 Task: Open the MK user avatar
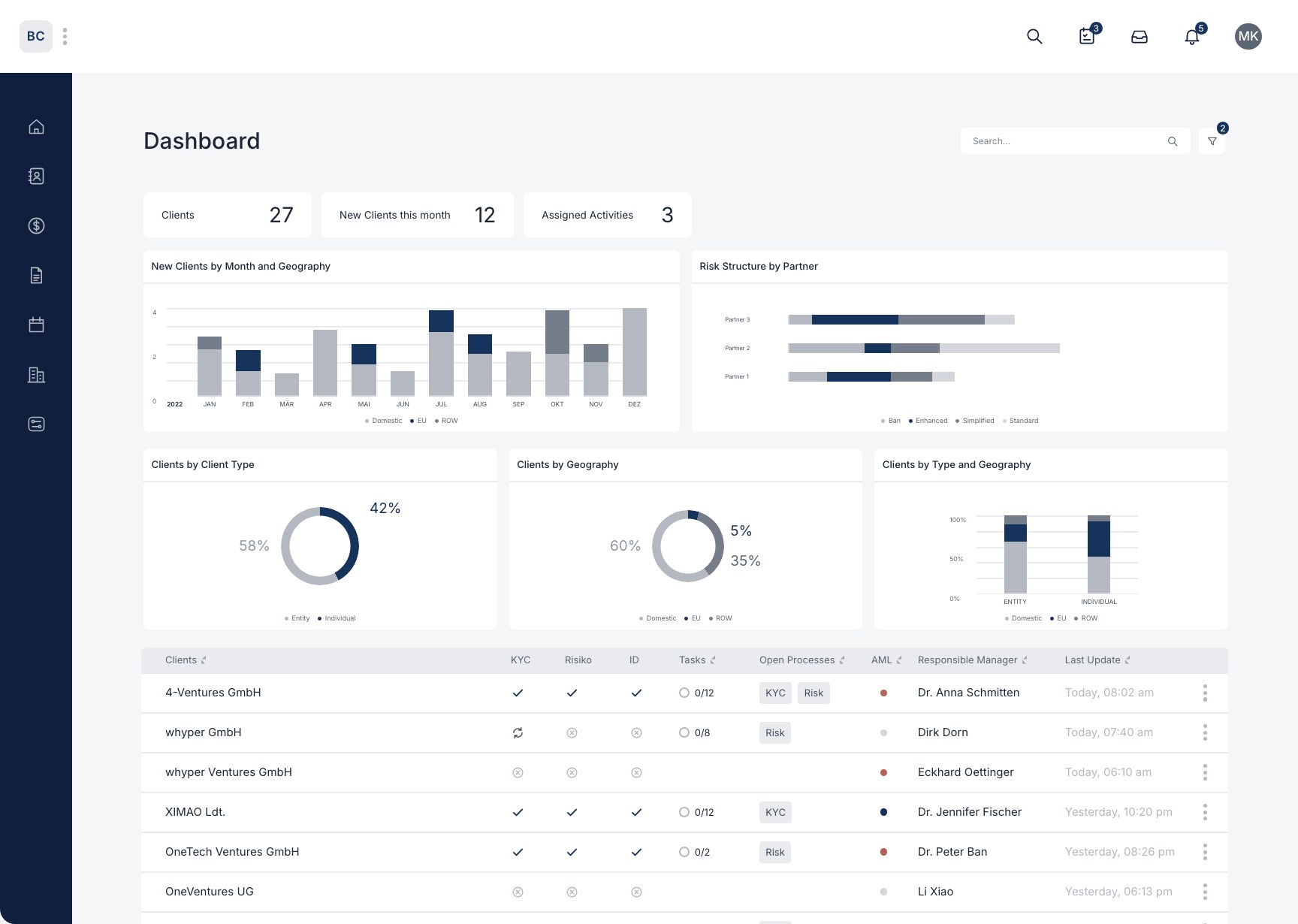tap(1248, 36)
